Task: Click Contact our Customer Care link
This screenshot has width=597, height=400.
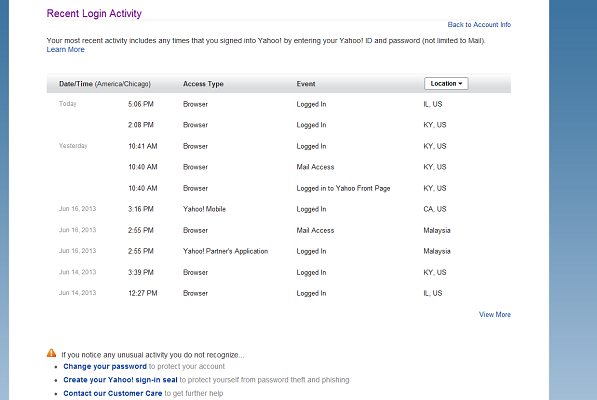Action: 113,394
